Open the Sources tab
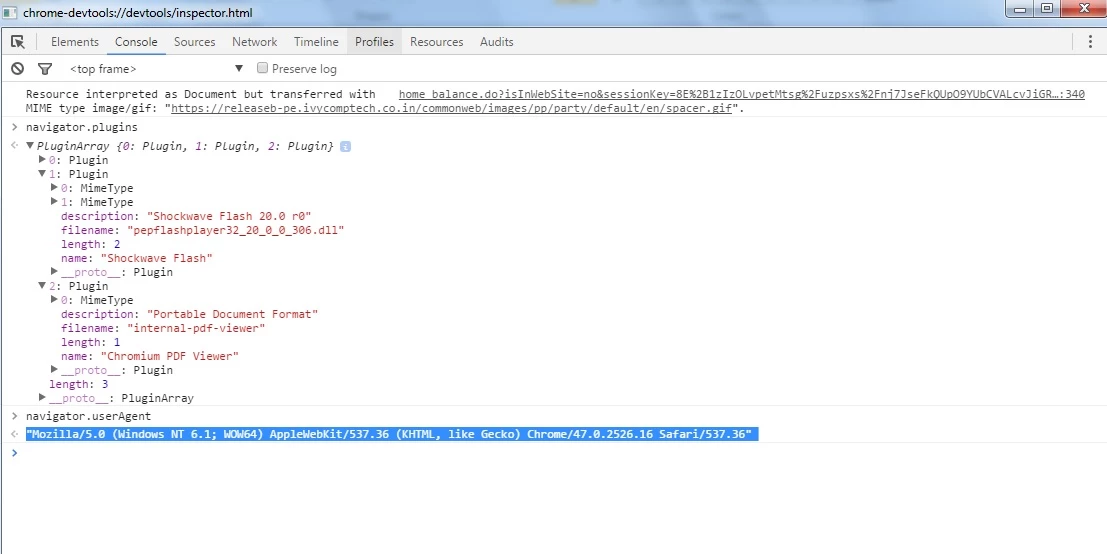This screenshot has height=554, width=1107. 194,42
